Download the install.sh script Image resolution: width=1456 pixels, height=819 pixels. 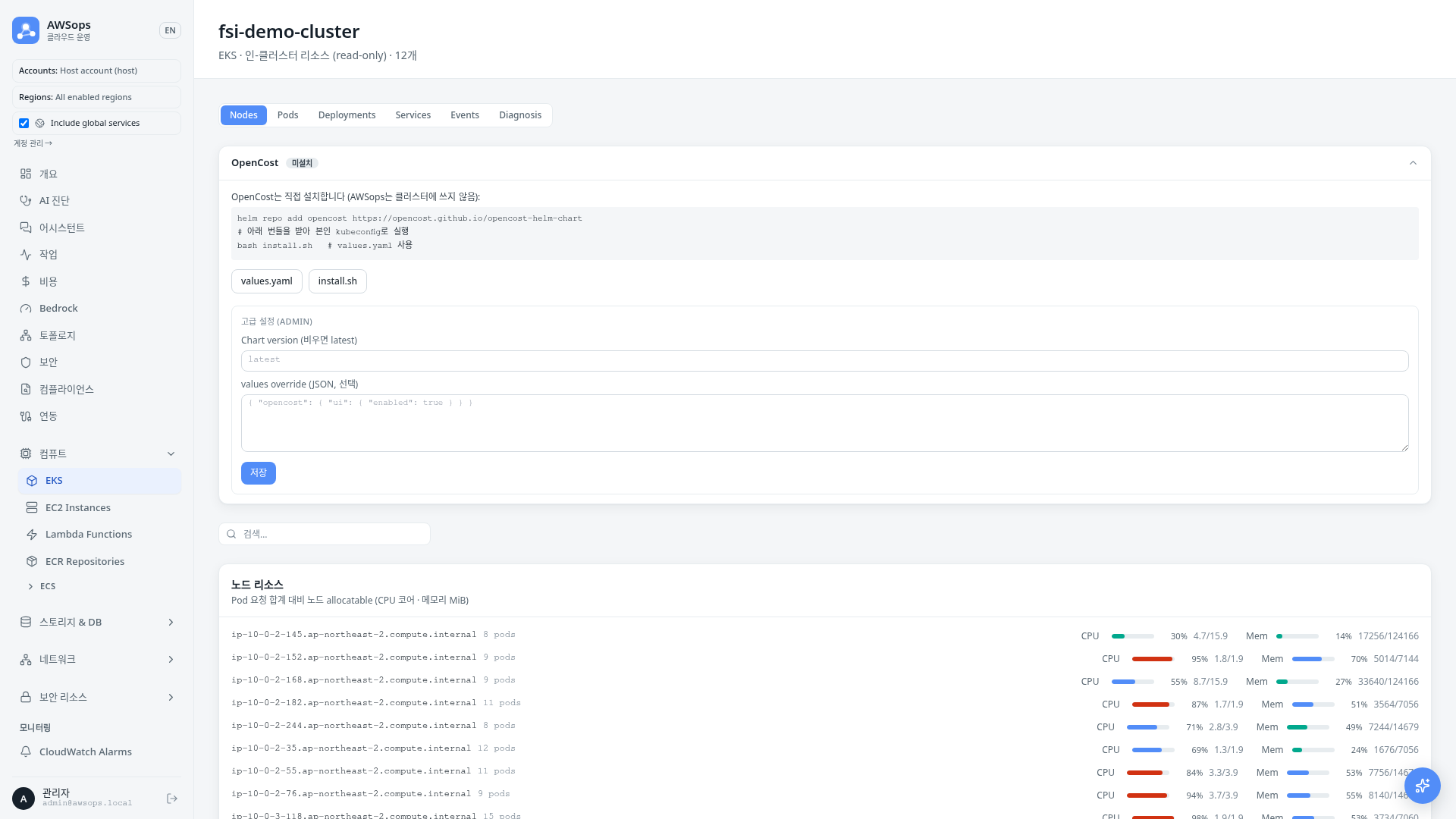(337, 281)
